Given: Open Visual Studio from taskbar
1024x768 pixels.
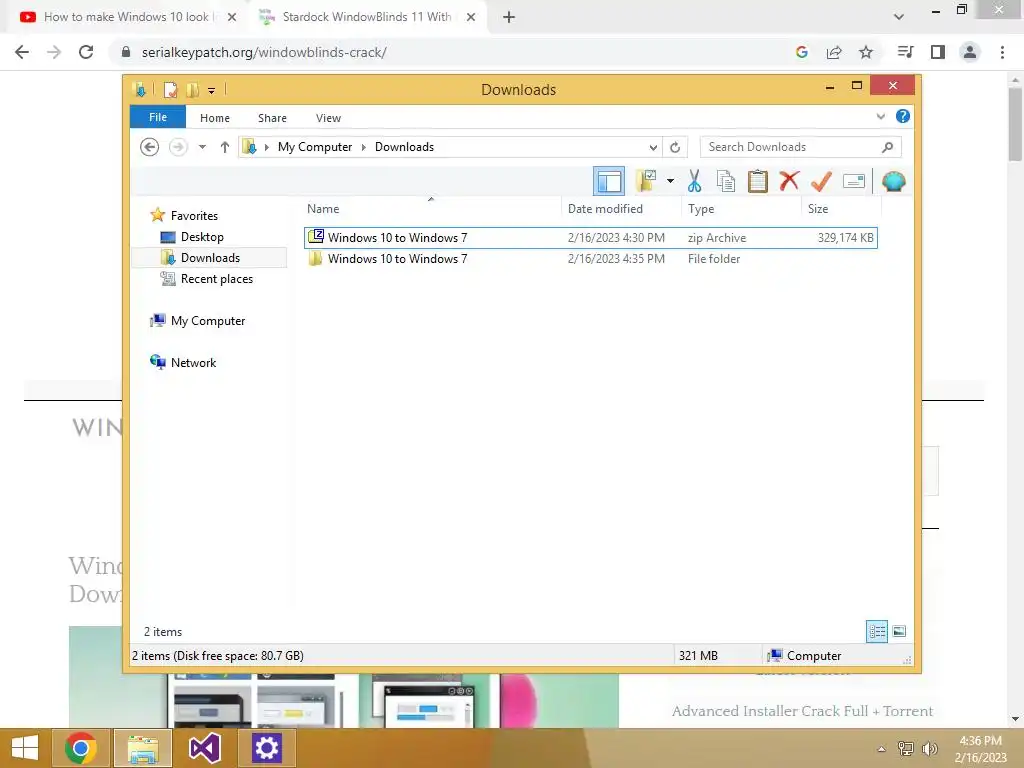Looking at the screenshot, I should point(204,748).
